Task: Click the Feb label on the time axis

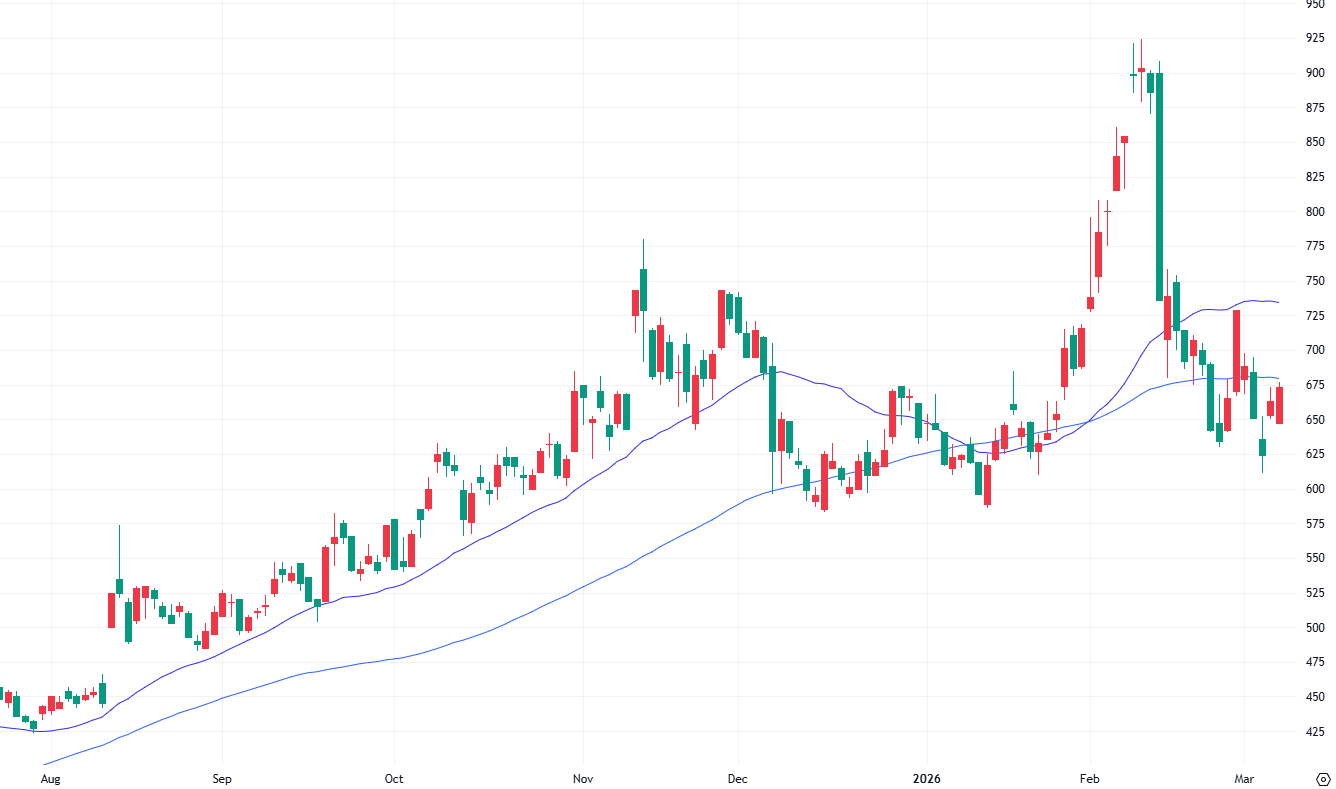Action: point(1090,778)
